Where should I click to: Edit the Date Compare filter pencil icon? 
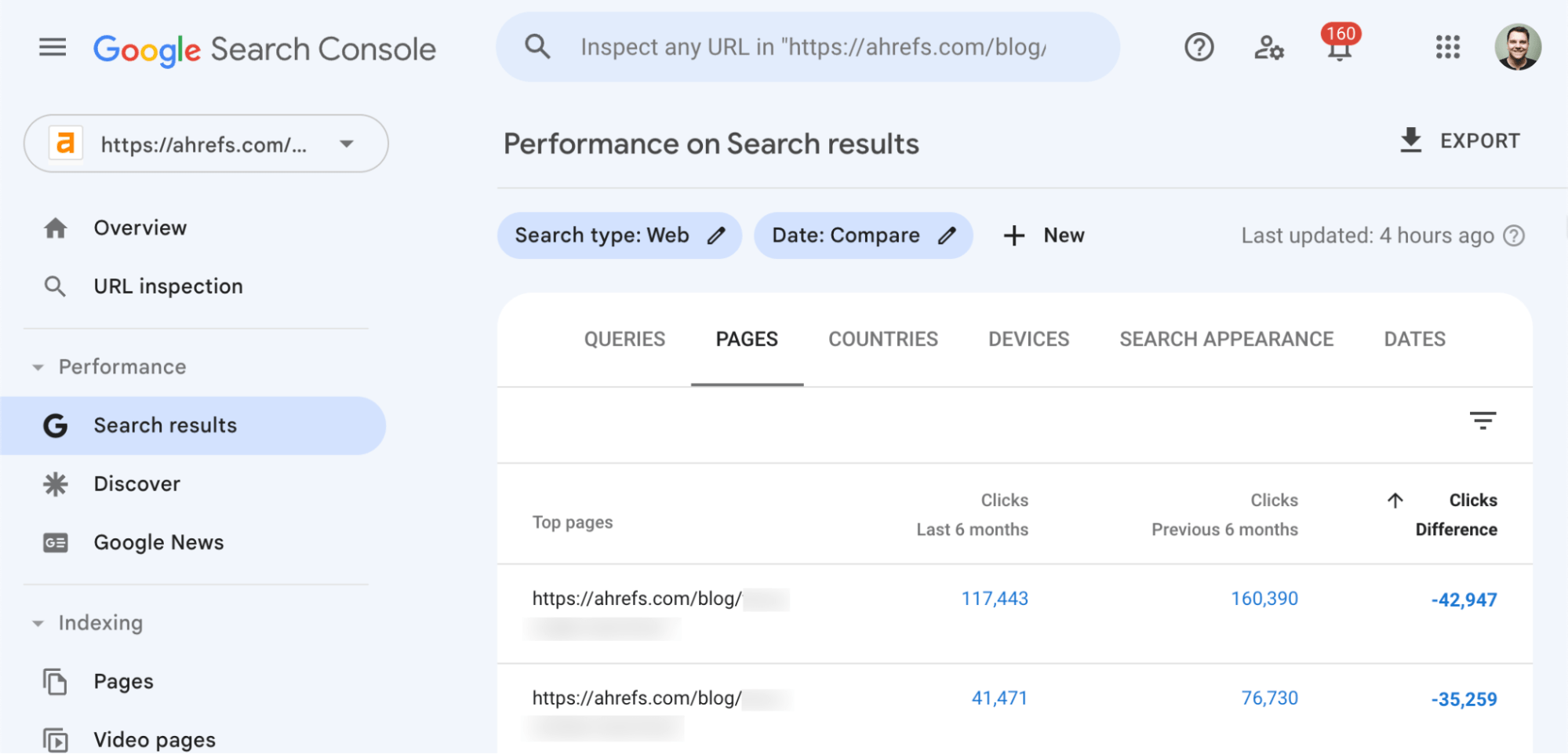click(948, 235)
